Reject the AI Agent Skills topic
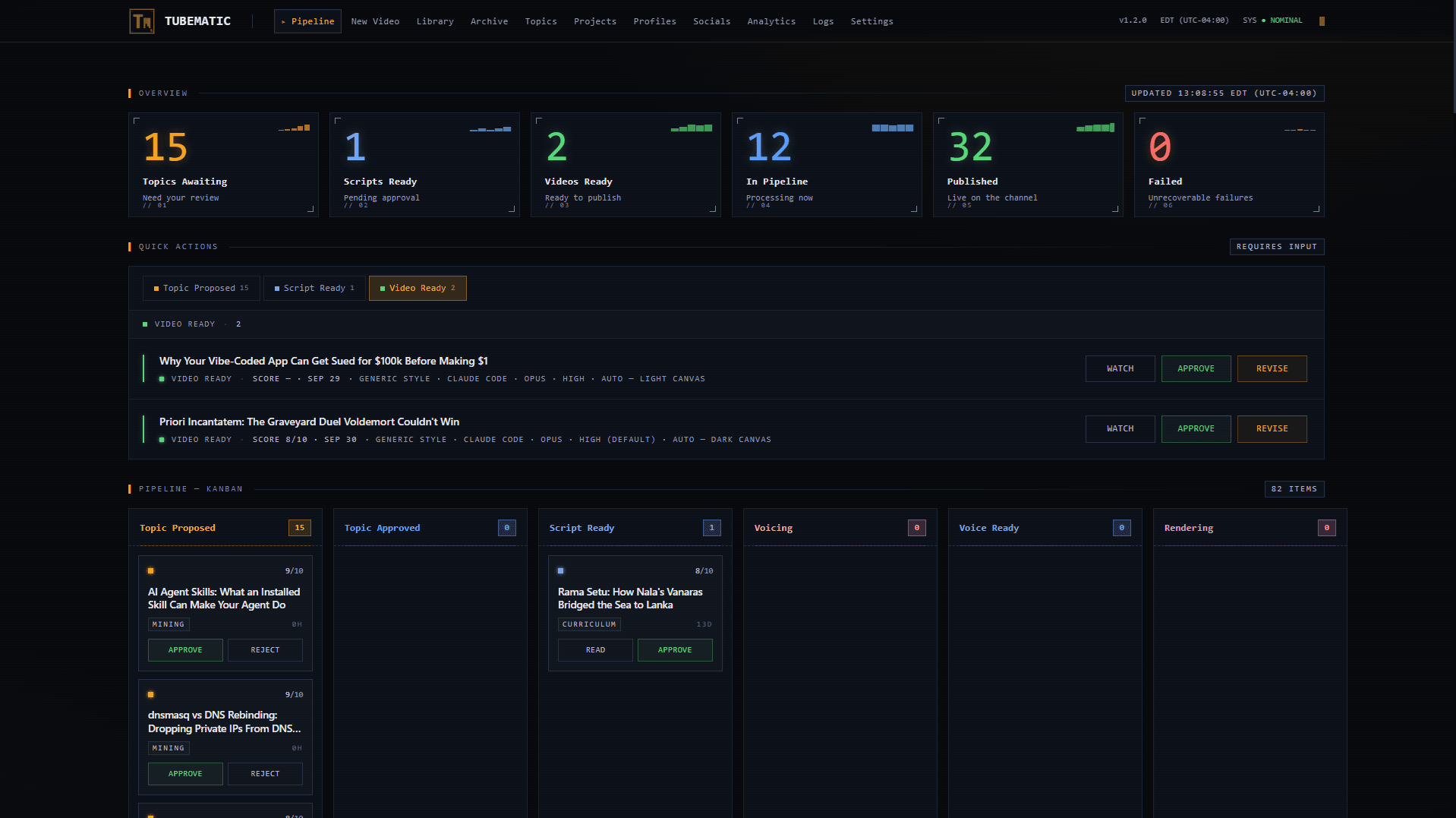 point(265,650)
